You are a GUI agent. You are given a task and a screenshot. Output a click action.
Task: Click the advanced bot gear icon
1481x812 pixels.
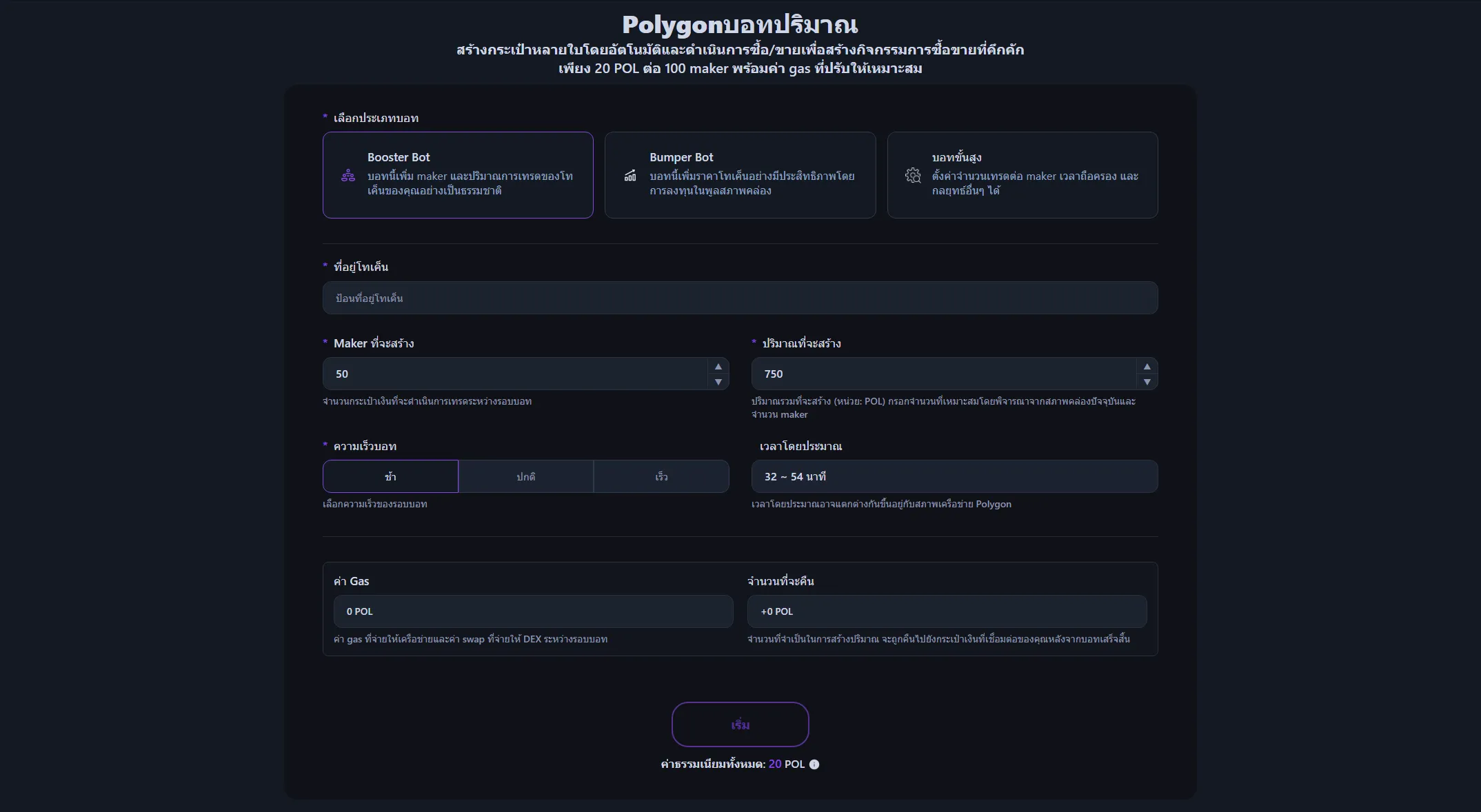coord(913,176)
